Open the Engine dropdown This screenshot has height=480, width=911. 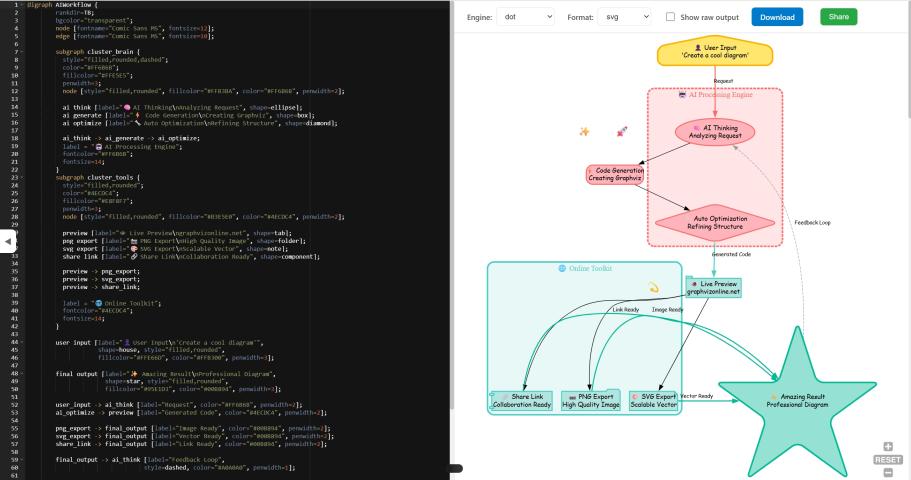coord(527,17)
